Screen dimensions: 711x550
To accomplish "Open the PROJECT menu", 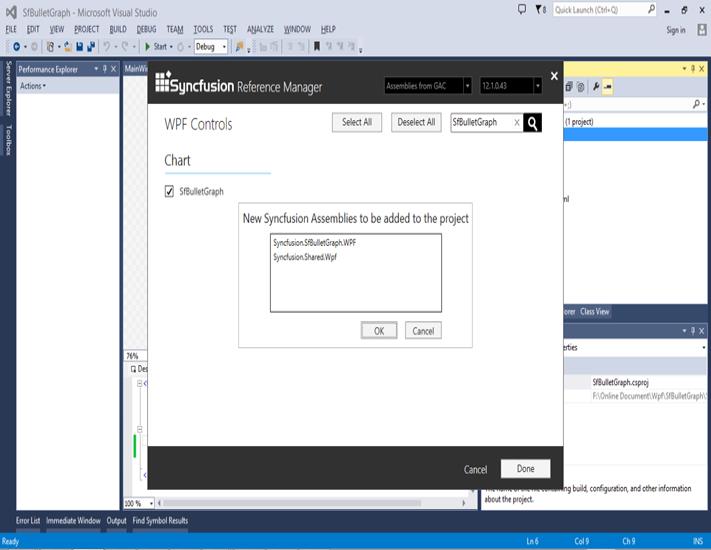I will click(x=87, y=29).
